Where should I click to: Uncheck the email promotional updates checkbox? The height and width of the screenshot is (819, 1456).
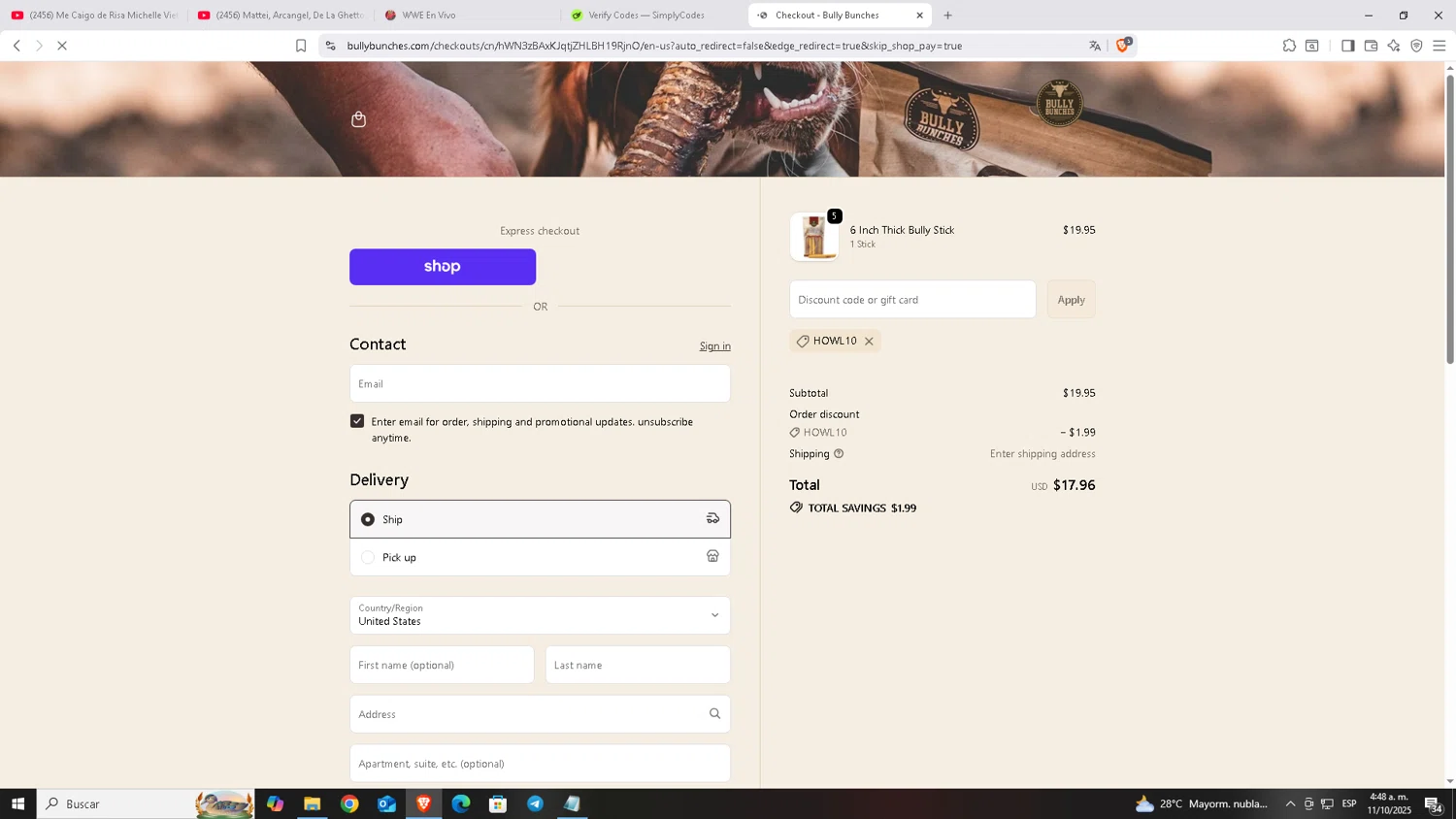click(357, 421)
